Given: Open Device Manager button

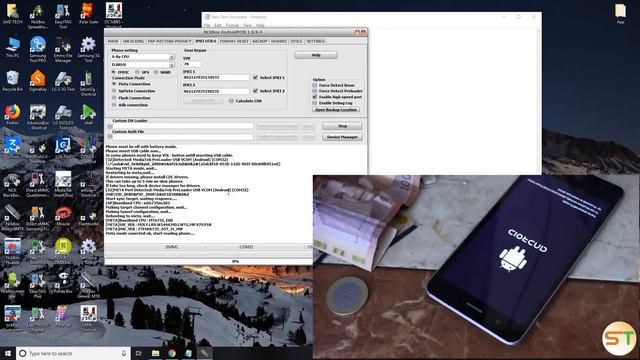Looking at the screenshot, I should pos(342,137).
